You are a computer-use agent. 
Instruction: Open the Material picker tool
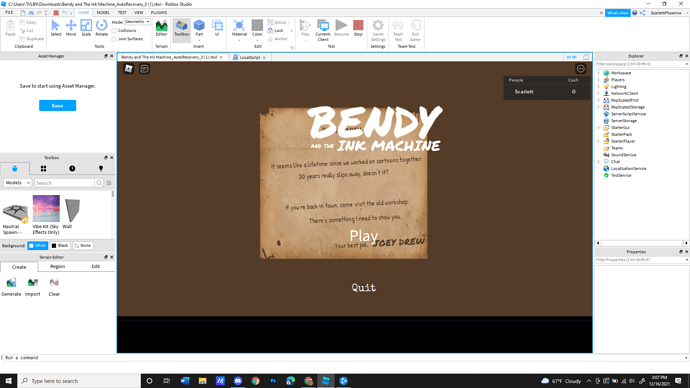click(239, 28)
